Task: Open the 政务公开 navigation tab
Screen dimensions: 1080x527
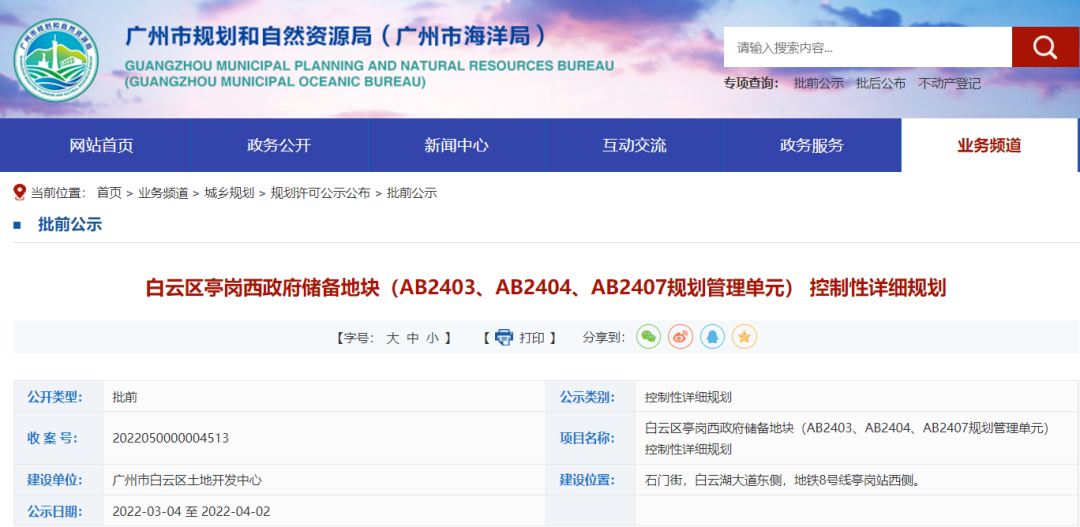Action: coord(279,145)
